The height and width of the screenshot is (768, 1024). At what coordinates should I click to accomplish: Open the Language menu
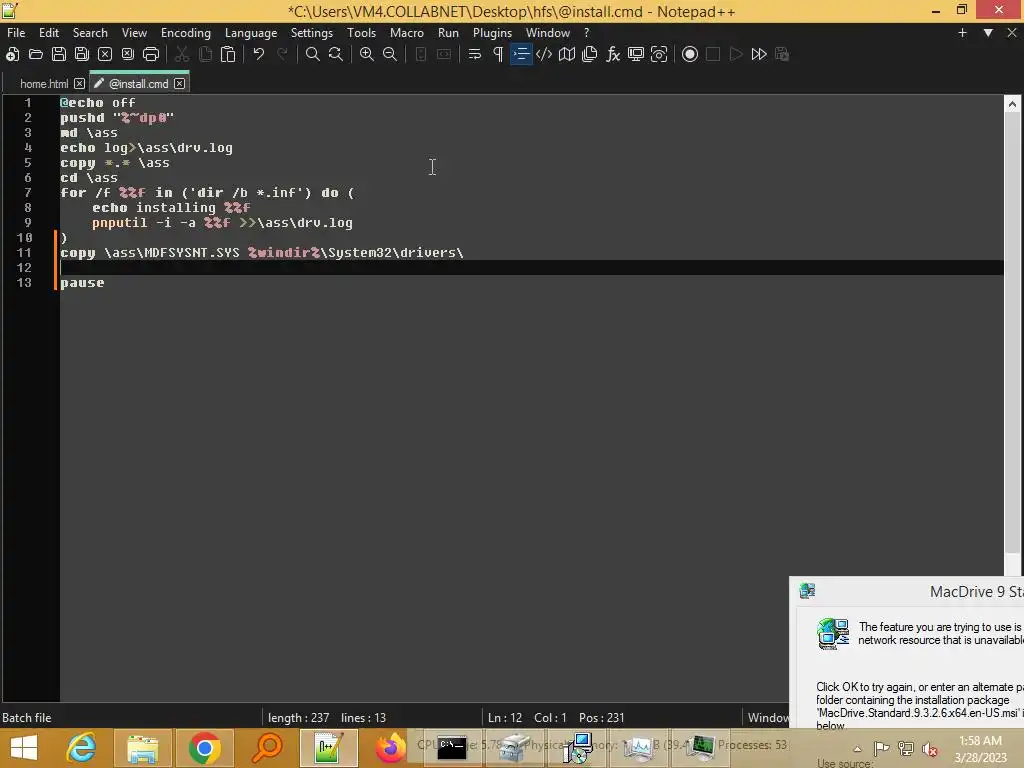(x=251, y=33)
